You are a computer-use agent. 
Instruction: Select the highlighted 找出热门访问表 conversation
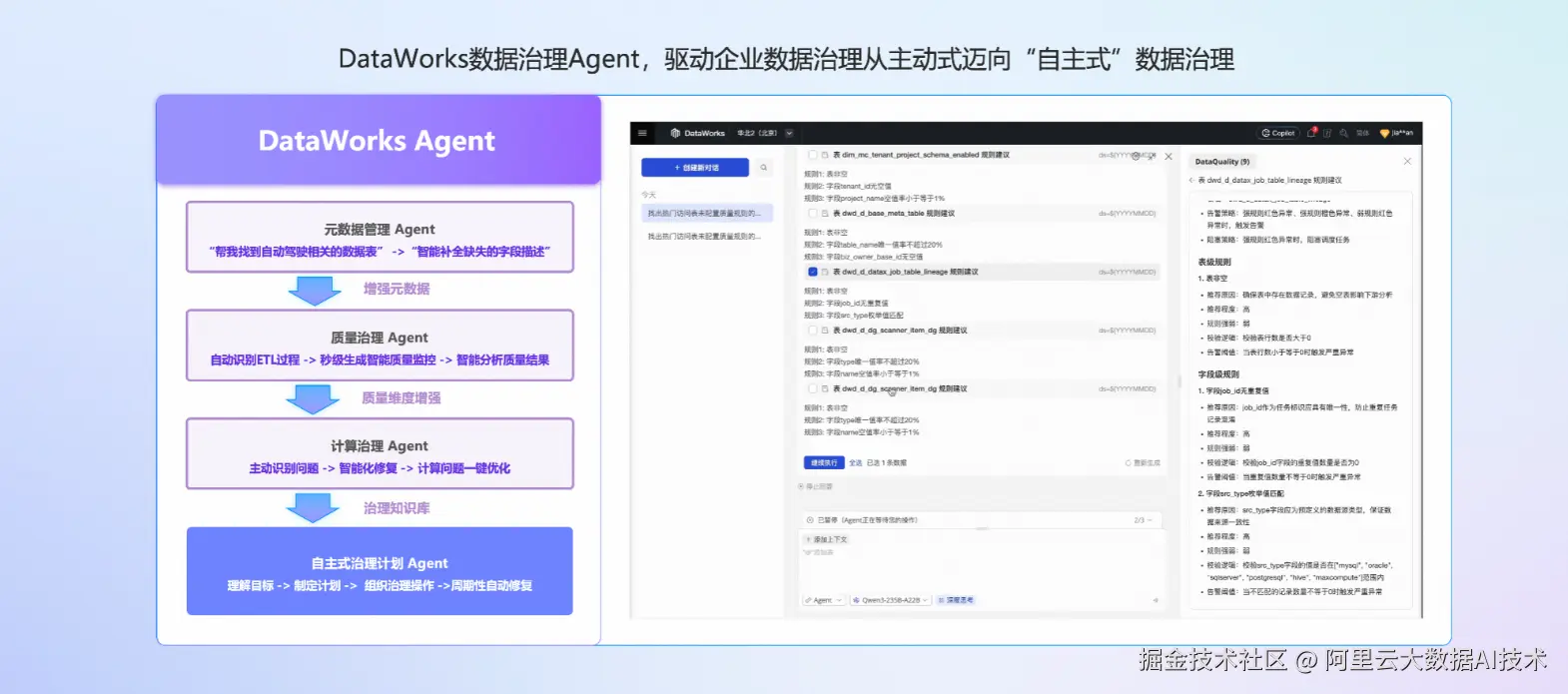(x=707, y=213)
